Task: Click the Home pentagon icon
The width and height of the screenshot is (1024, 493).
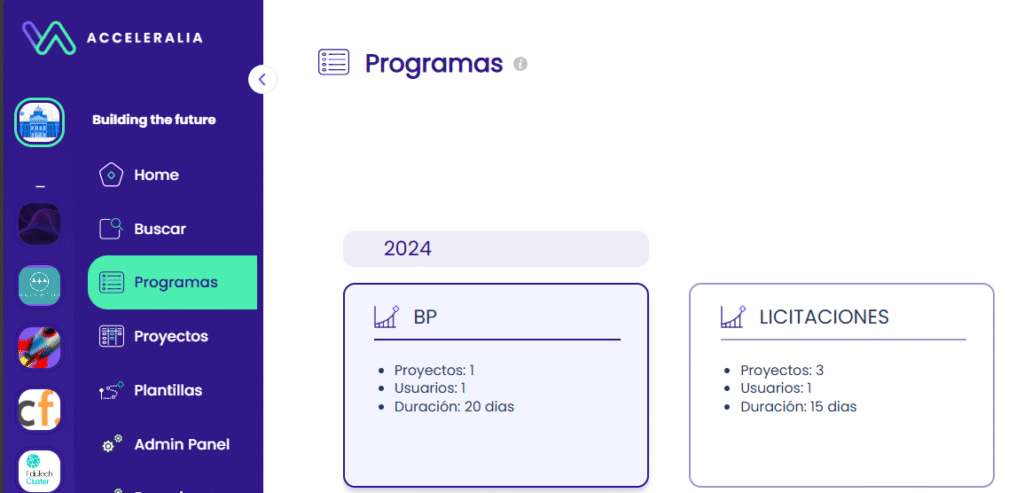Action: tap(111, 175)
